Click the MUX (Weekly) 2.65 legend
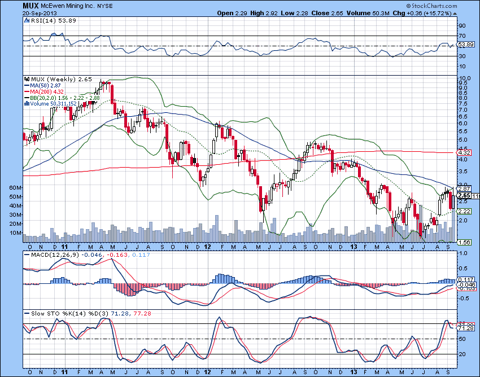This screenshot has width=480, height=377. 61,79
